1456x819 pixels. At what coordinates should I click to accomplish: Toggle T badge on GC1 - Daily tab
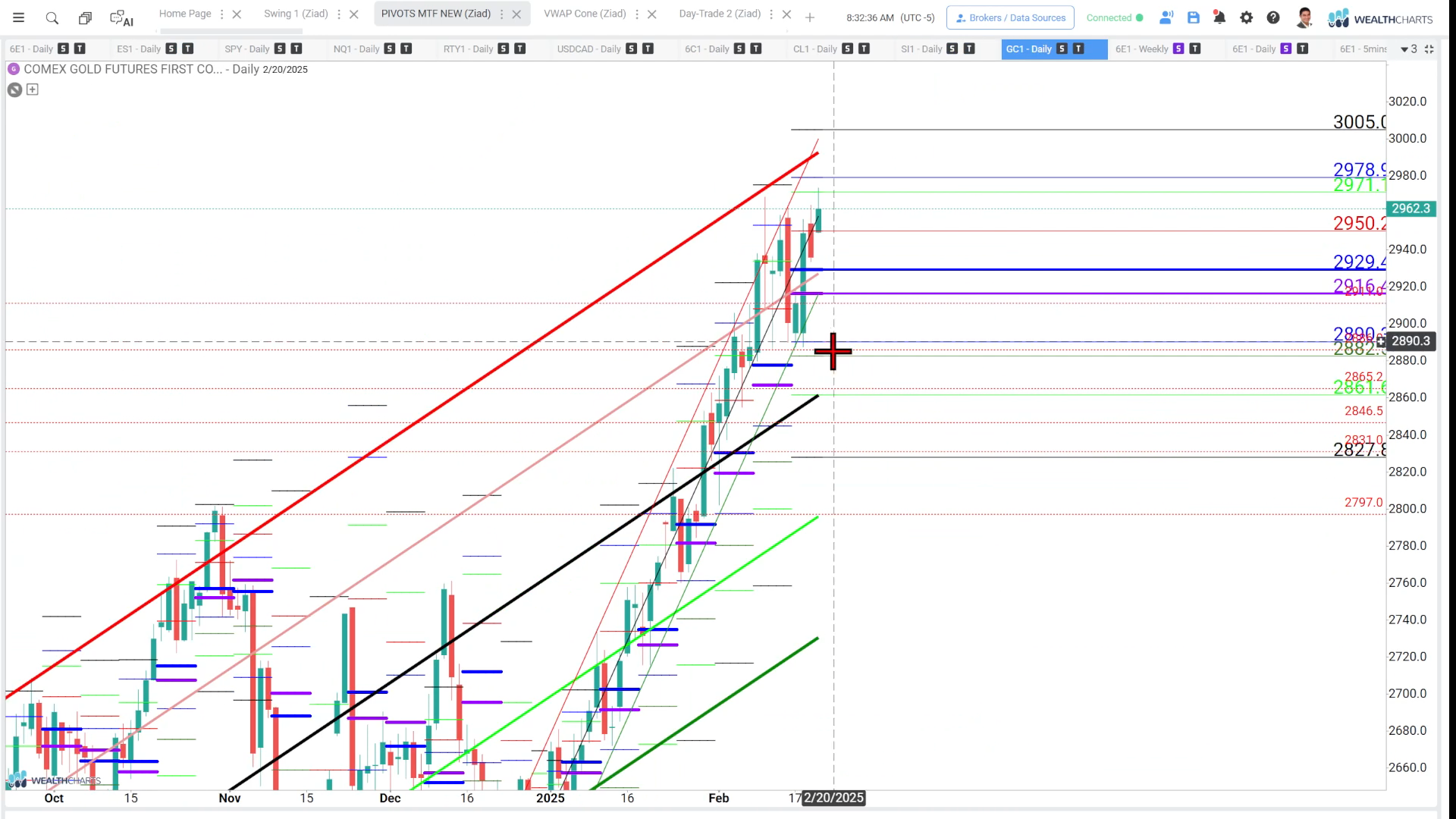click(1078, 49)
